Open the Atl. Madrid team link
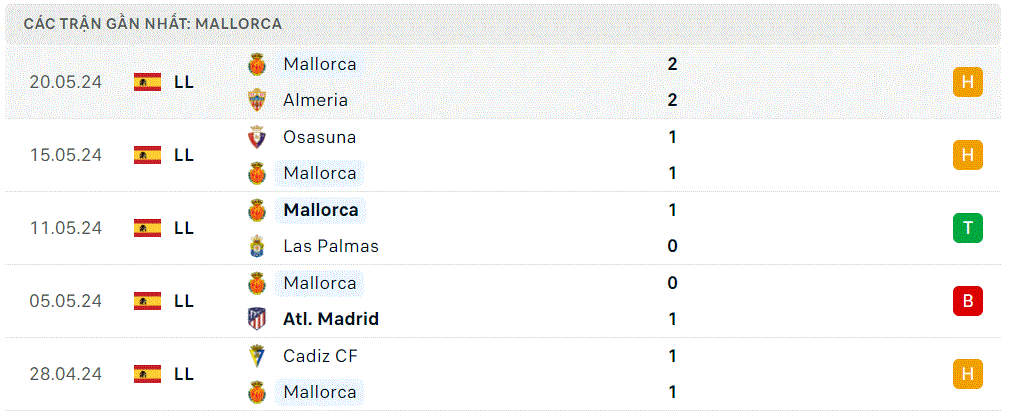1018x415 pixels. tap(331, 320)
